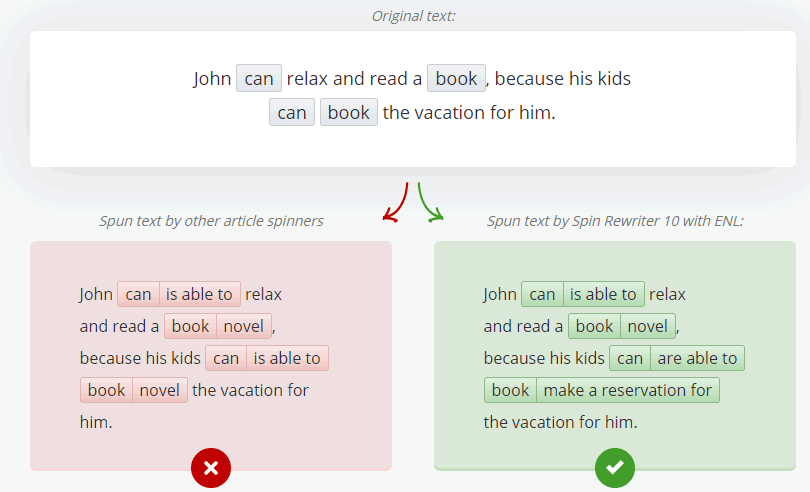Click 'Spun text by Spin Rewriter 10' heading
The image size is (810, 492).
pos(615,221)
